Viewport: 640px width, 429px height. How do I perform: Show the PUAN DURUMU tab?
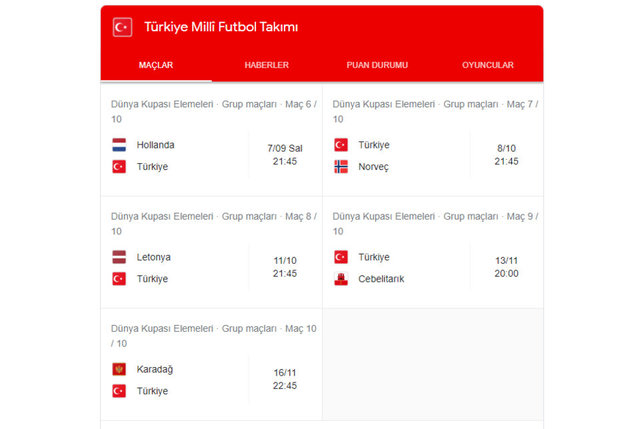[x=377, y=65]
